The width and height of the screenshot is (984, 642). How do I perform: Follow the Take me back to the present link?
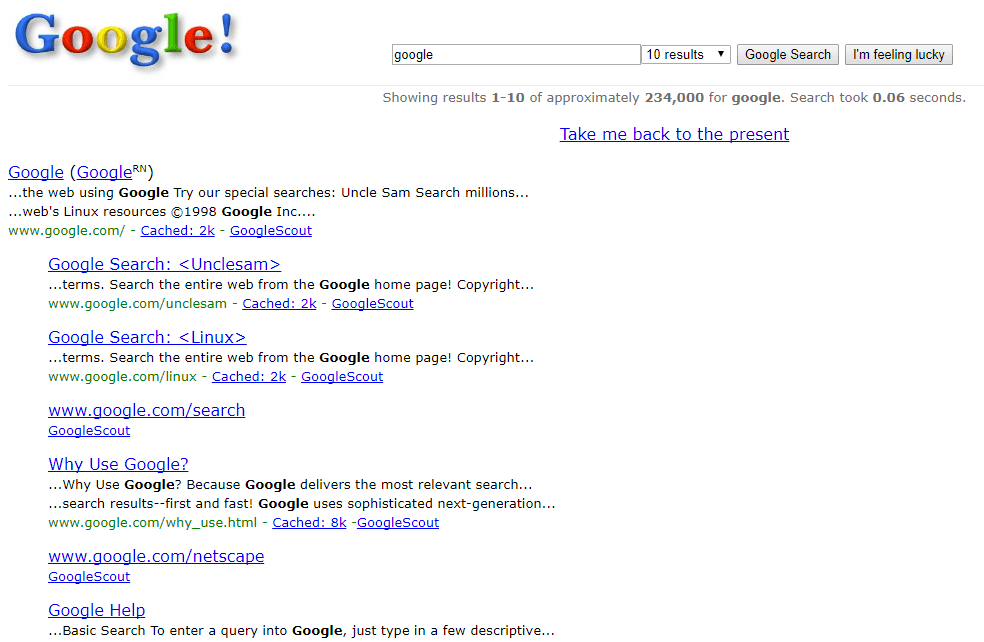(x=675, y=134)
